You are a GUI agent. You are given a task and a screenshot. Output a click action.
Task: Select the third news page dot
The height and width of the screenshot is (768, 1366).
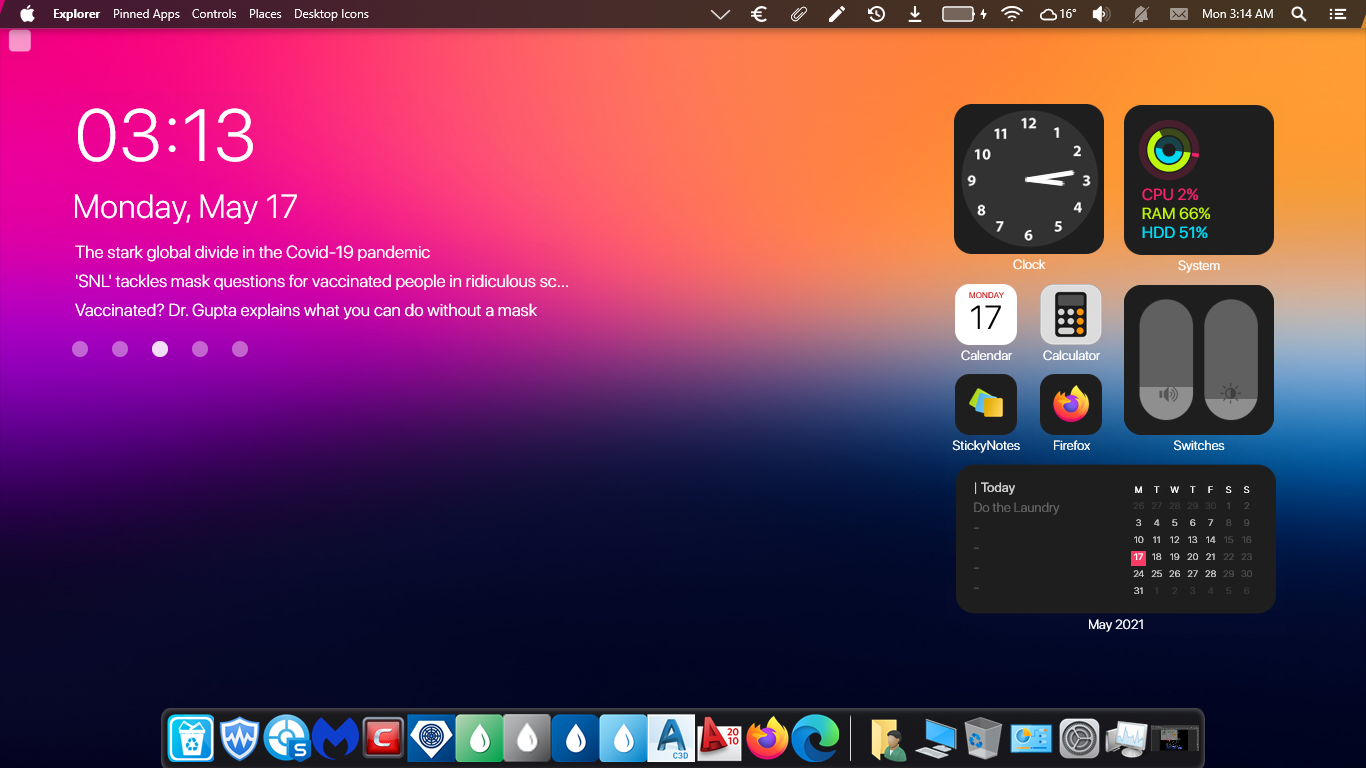click(x=160, y=349)
